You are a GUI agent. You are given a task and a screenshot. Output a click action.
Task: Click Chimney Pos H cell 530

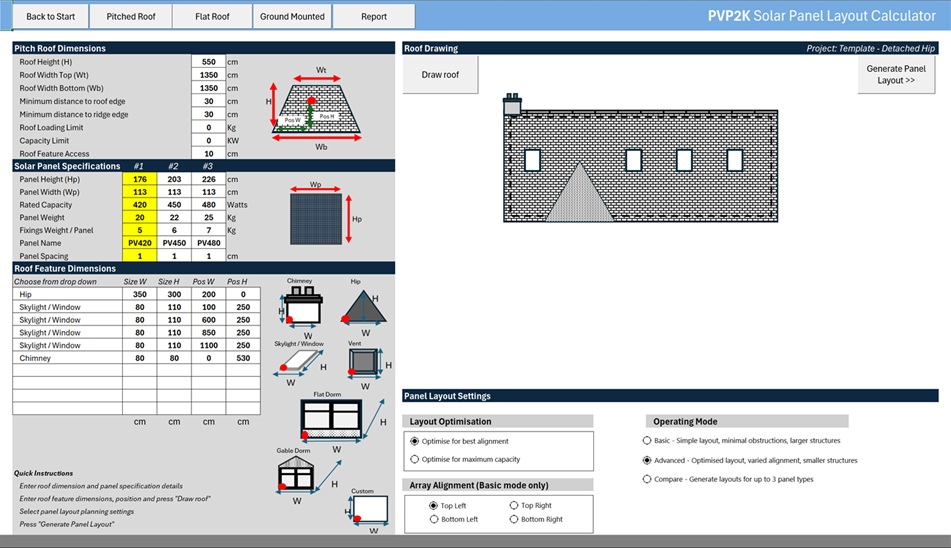click(x=243, y=358)
